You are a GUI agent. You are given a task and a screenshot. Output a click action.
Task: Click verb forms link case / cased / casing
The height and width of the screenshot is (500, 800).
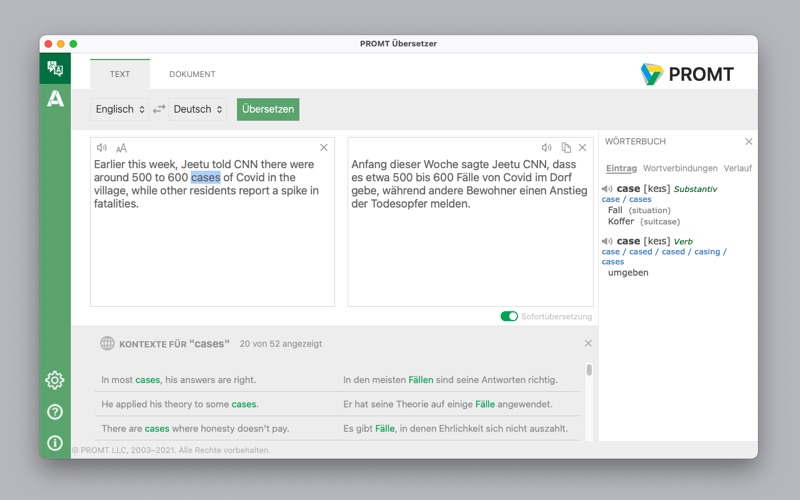click(x=664, y=256)
